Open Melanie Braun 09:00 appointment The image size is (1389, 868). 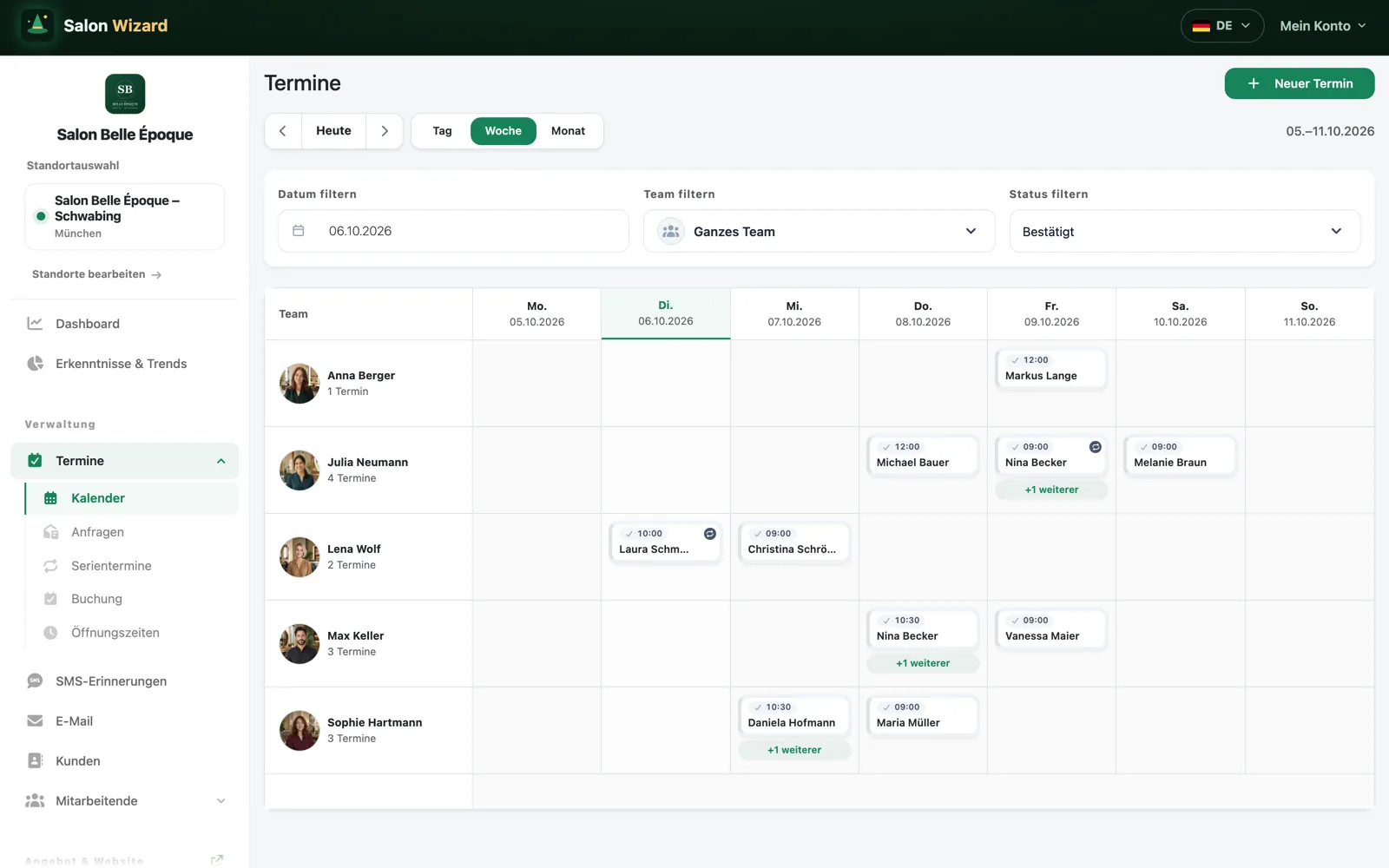pyautogui.click(x=1180, y=456)
